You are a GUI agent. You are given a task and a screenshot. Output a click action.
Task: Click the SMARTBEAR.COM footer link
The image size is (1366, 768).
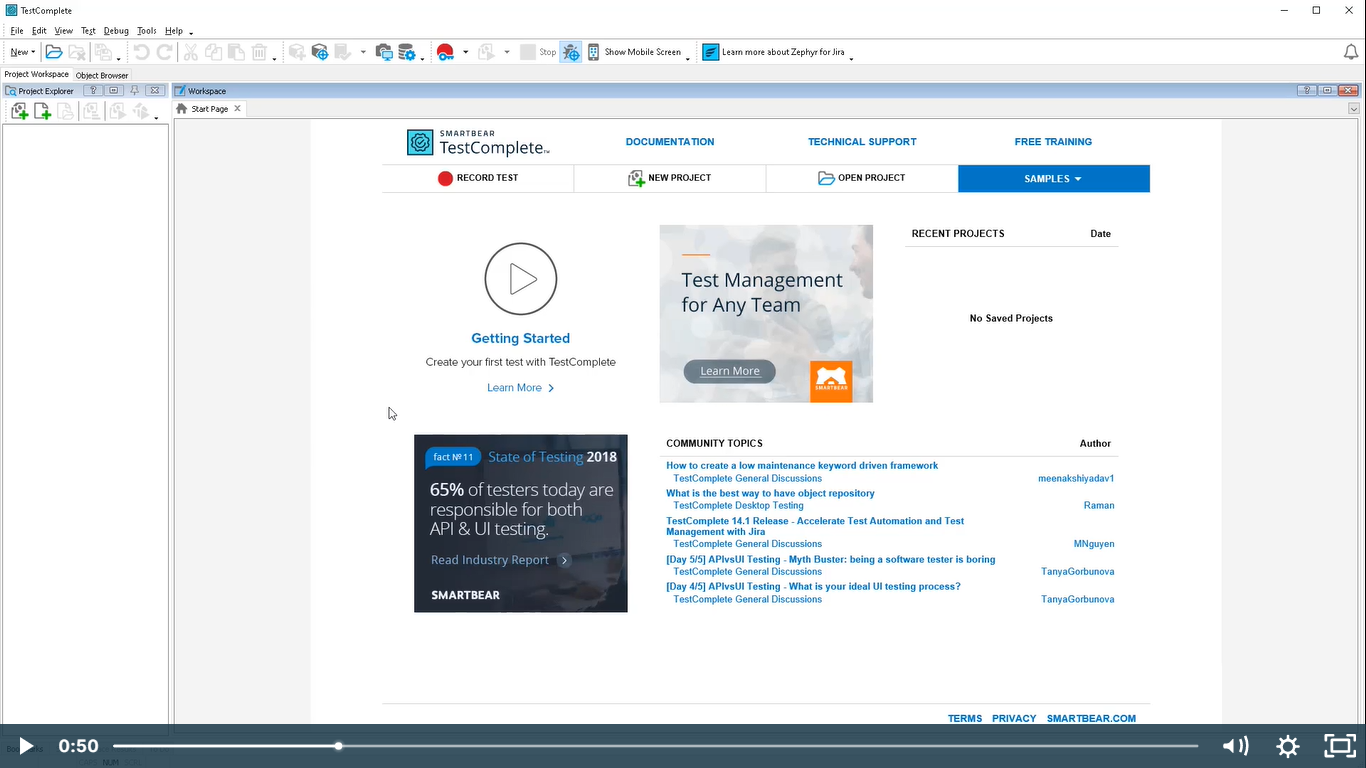[x=1091, y=718]
